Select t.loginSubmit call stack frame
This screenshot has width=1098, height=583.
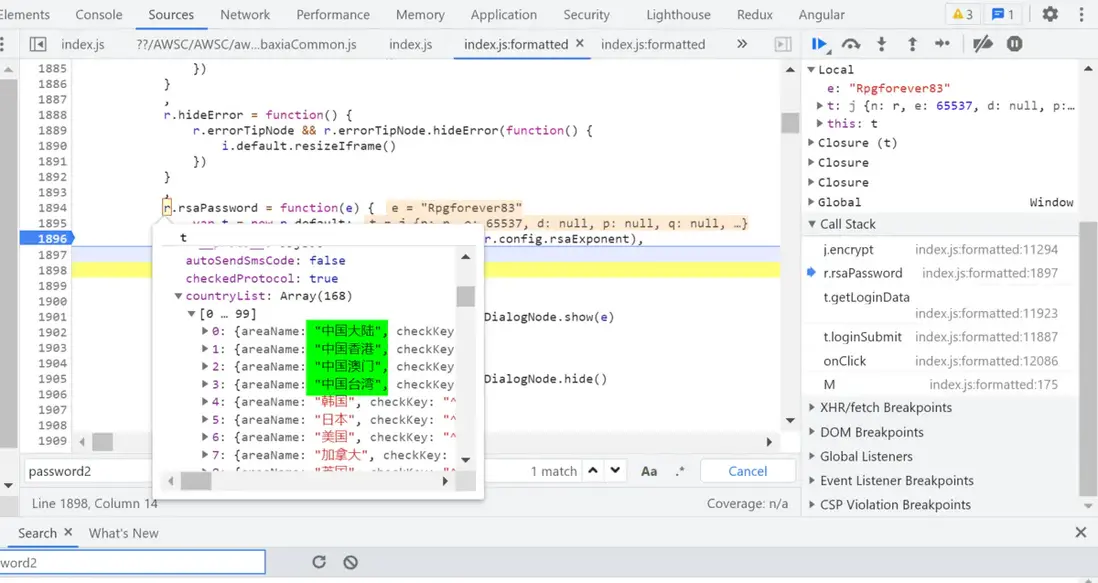862,337
